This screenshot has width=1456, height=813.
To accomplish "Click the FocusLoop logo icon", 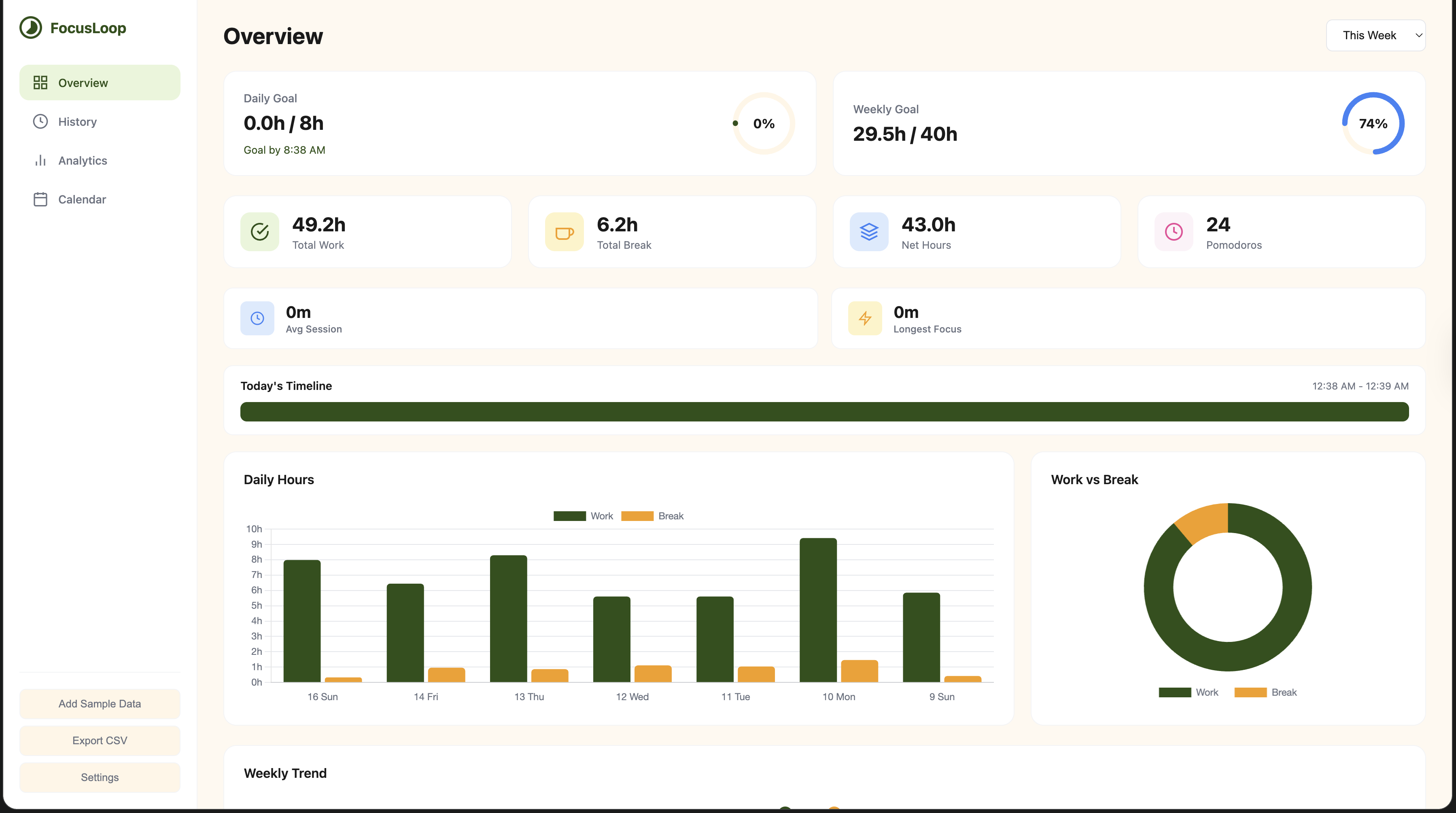I will (x=30, y=28).
